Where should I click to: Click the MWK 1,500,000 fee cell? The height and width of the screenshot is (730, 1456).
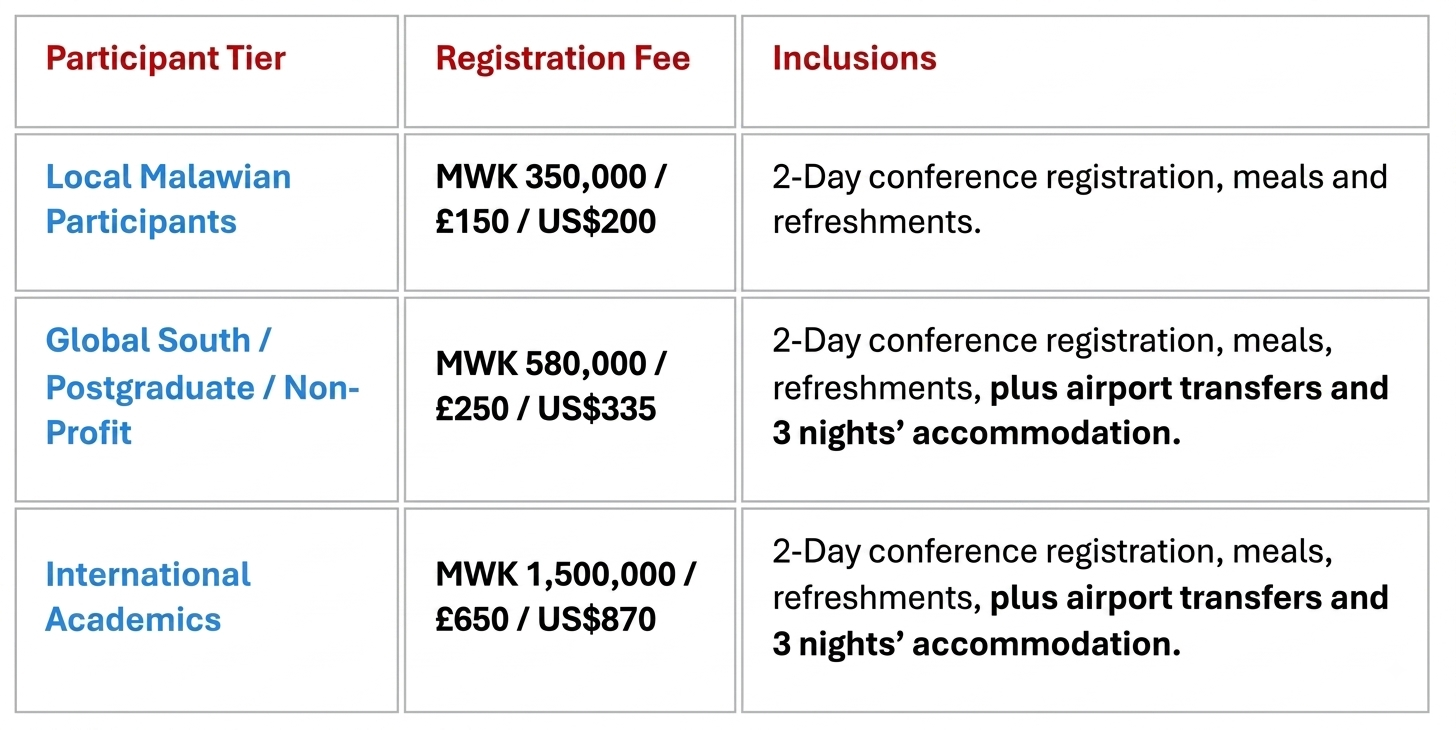pyautogui.click(x=570, y=610)
